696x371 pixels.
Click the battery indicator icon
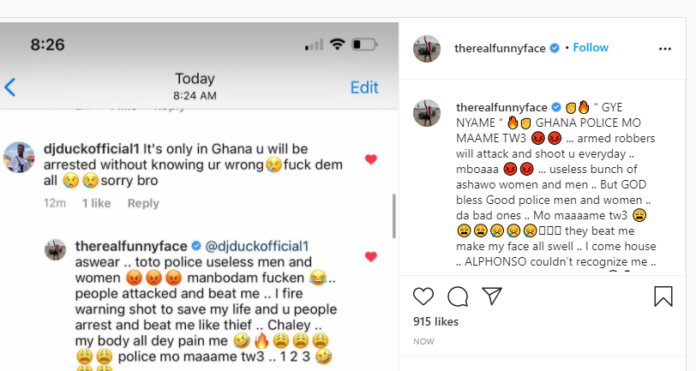[x=364, y=44]
